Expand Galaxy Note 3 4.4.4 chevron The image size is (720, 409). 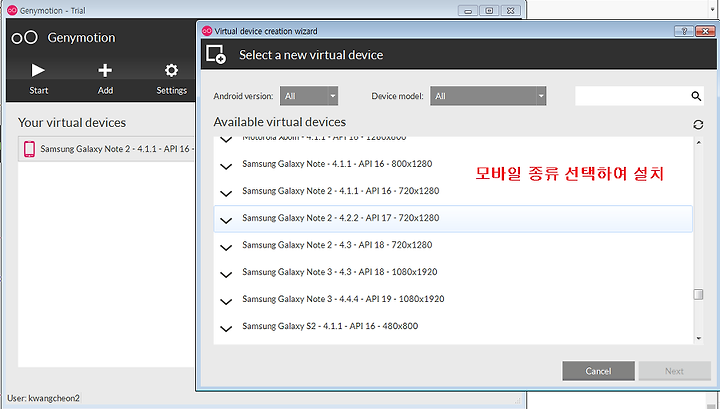tap(226, 302)
